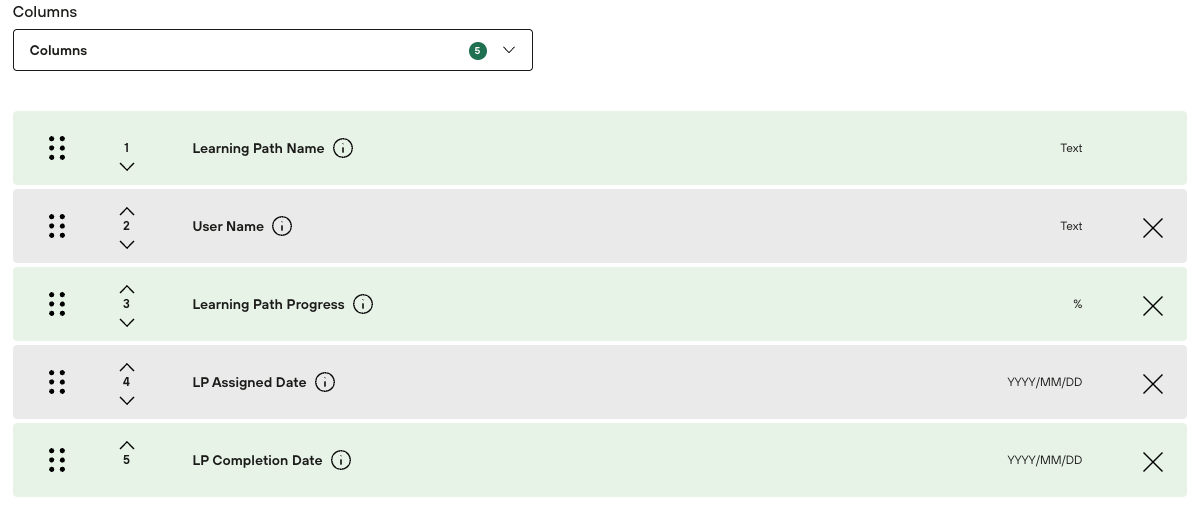Remove LP Completion Date column

tap(1152, 462)
